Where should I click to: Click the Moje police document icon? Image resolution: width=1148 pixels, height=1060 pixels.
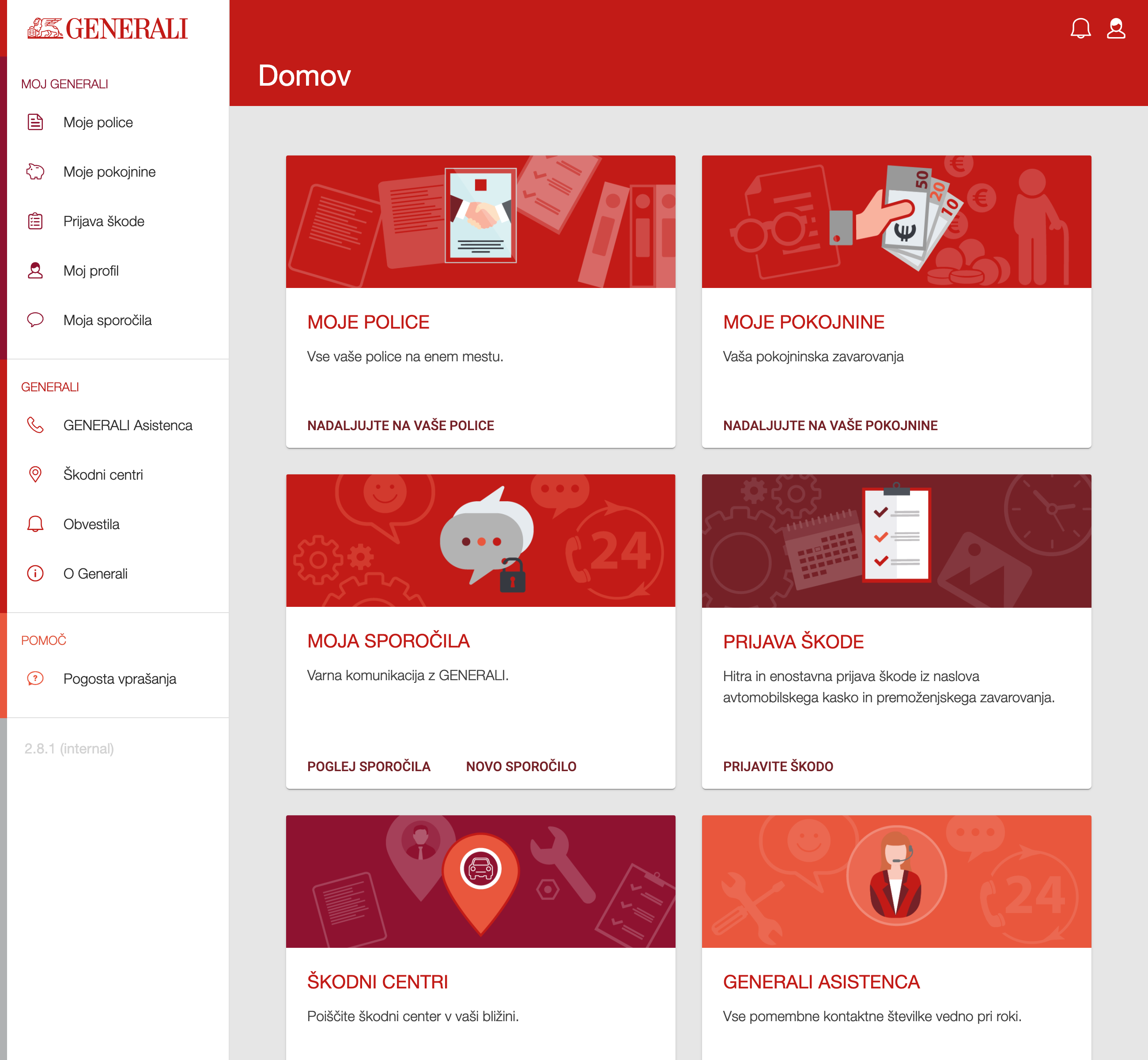coord(36,122)
